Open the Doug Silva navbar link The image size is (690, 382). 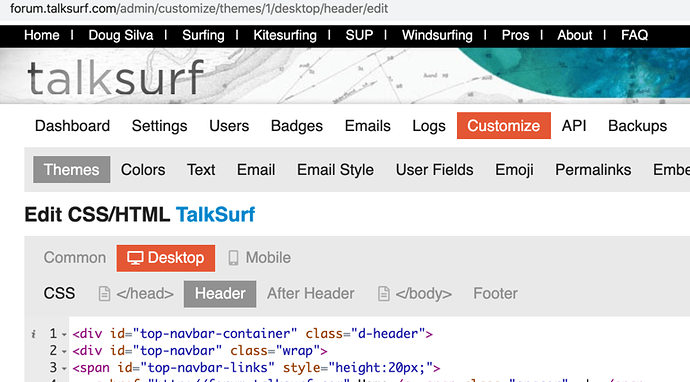[121, 35]
